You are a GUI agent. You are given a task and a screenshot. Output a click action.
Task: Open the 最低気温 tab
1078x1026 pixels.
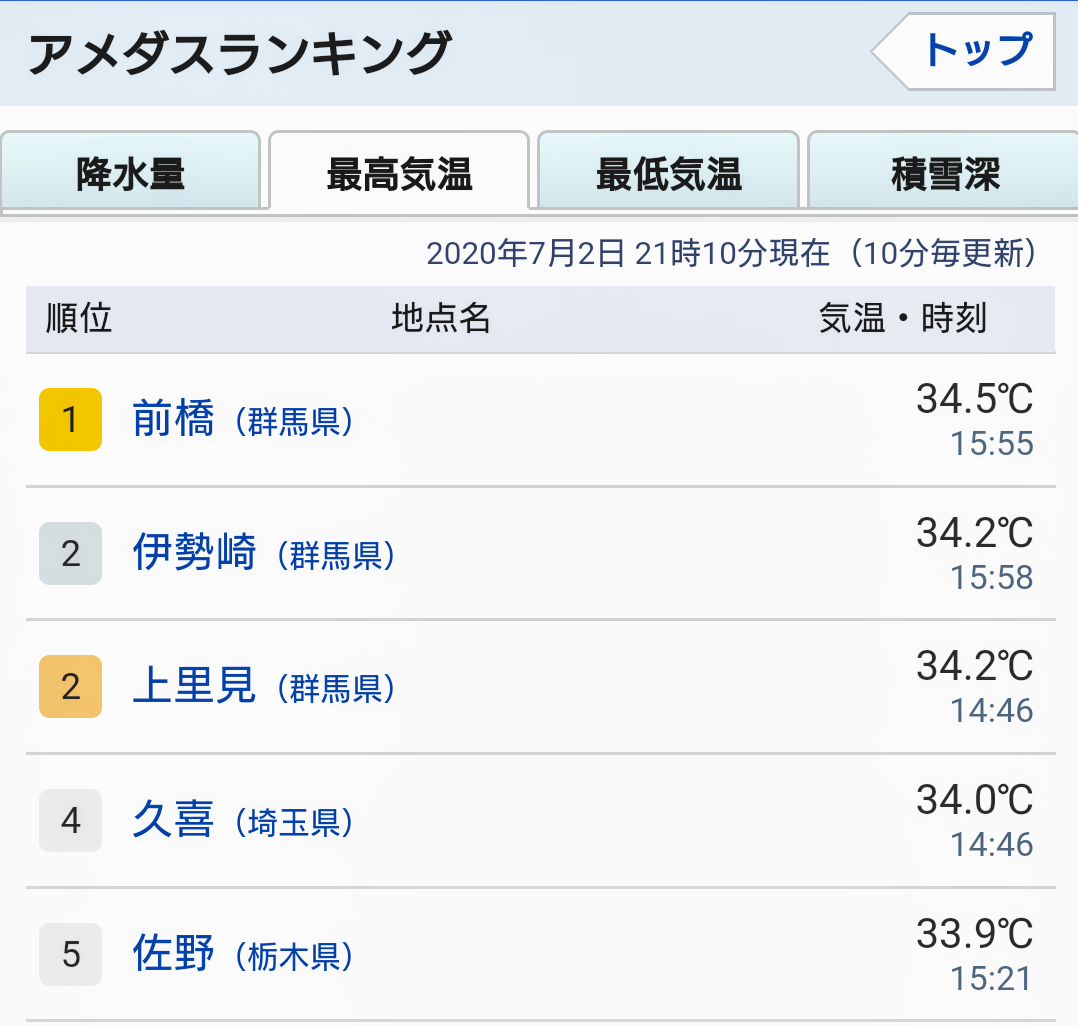668,171
